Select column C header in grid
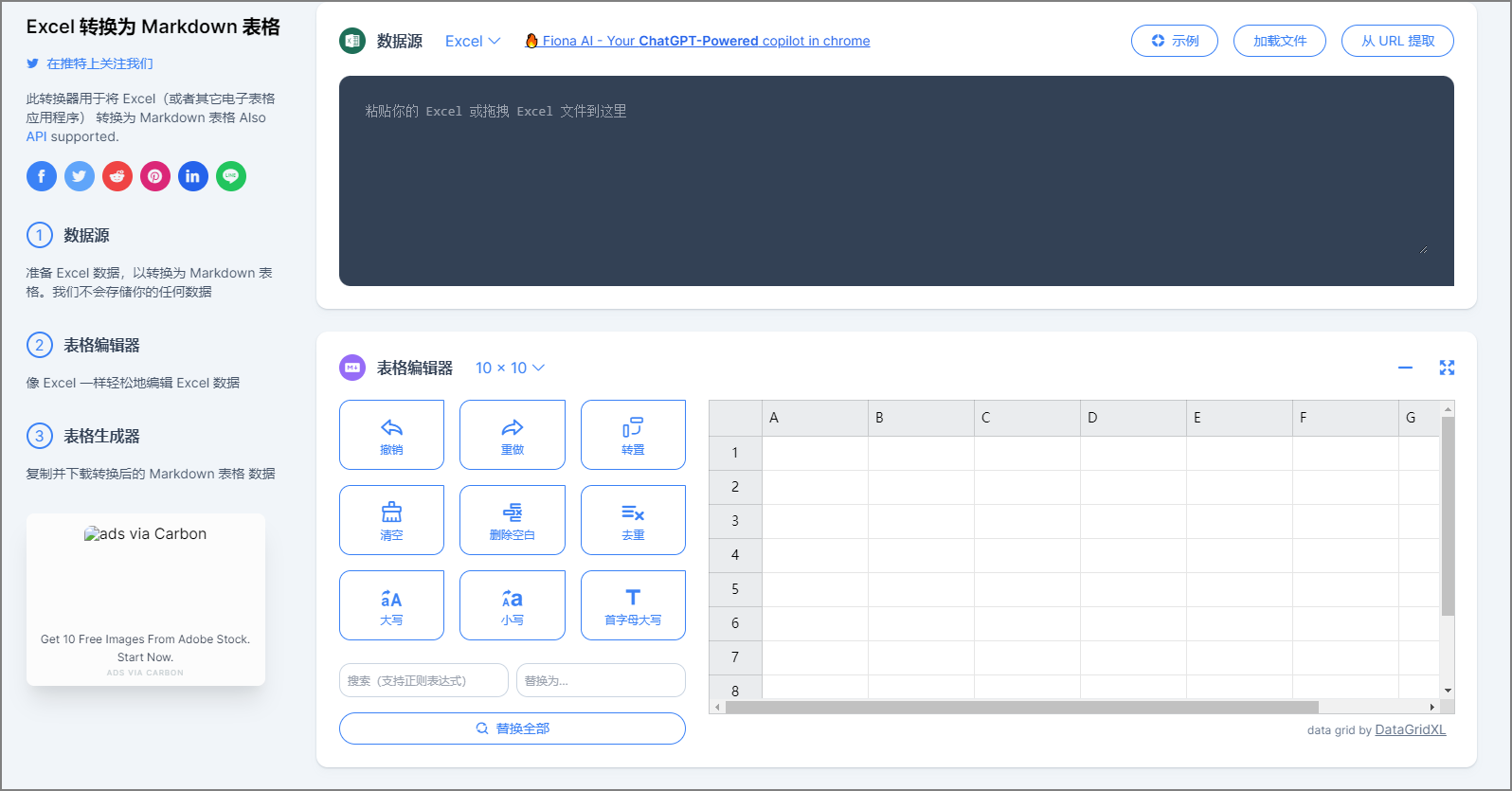Viewport: 1512px width, 791px height. tap(1027, 418)
